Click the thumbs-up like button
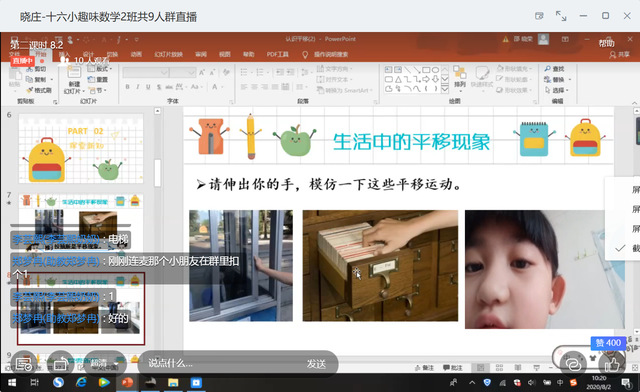Image resolution: width=640 pixels, height=392 pixels. [x=612, y=363]
